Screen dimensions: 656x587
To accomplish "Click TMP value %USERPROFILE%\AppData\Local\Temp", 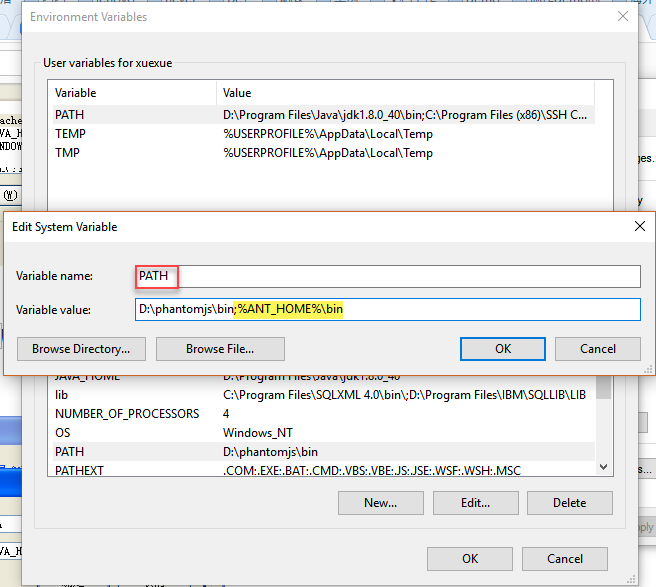I will 328,153.
